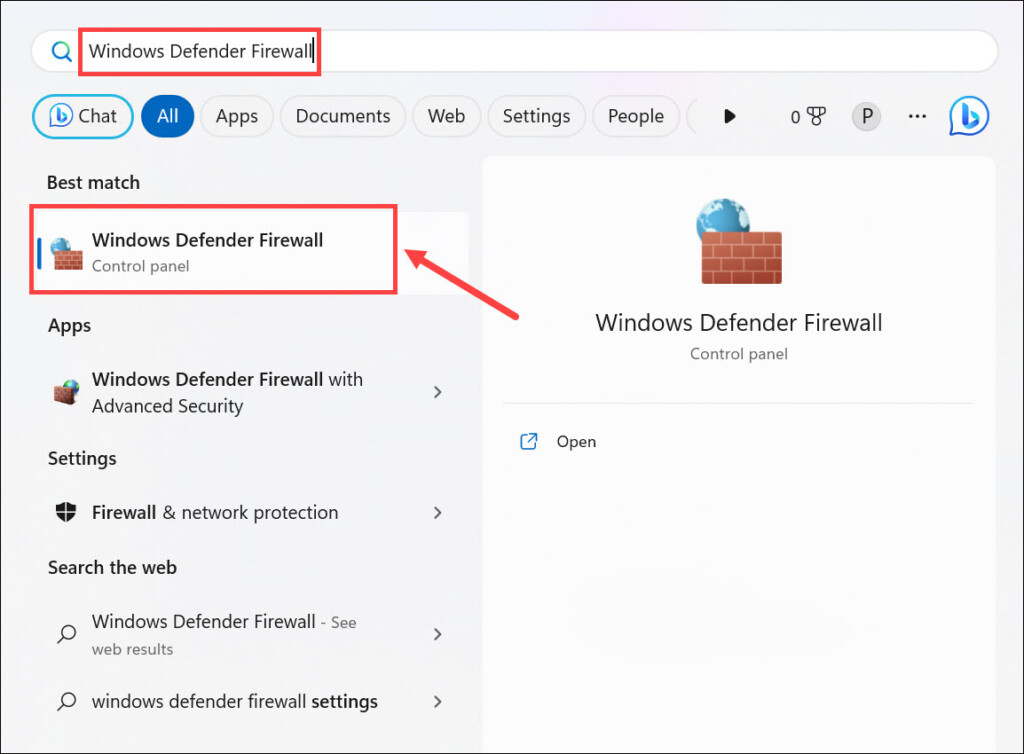Expand Windows Defender Firewall with Advanced Security chevron
This screenshot has width=1024, height=754.
(437, 392)
